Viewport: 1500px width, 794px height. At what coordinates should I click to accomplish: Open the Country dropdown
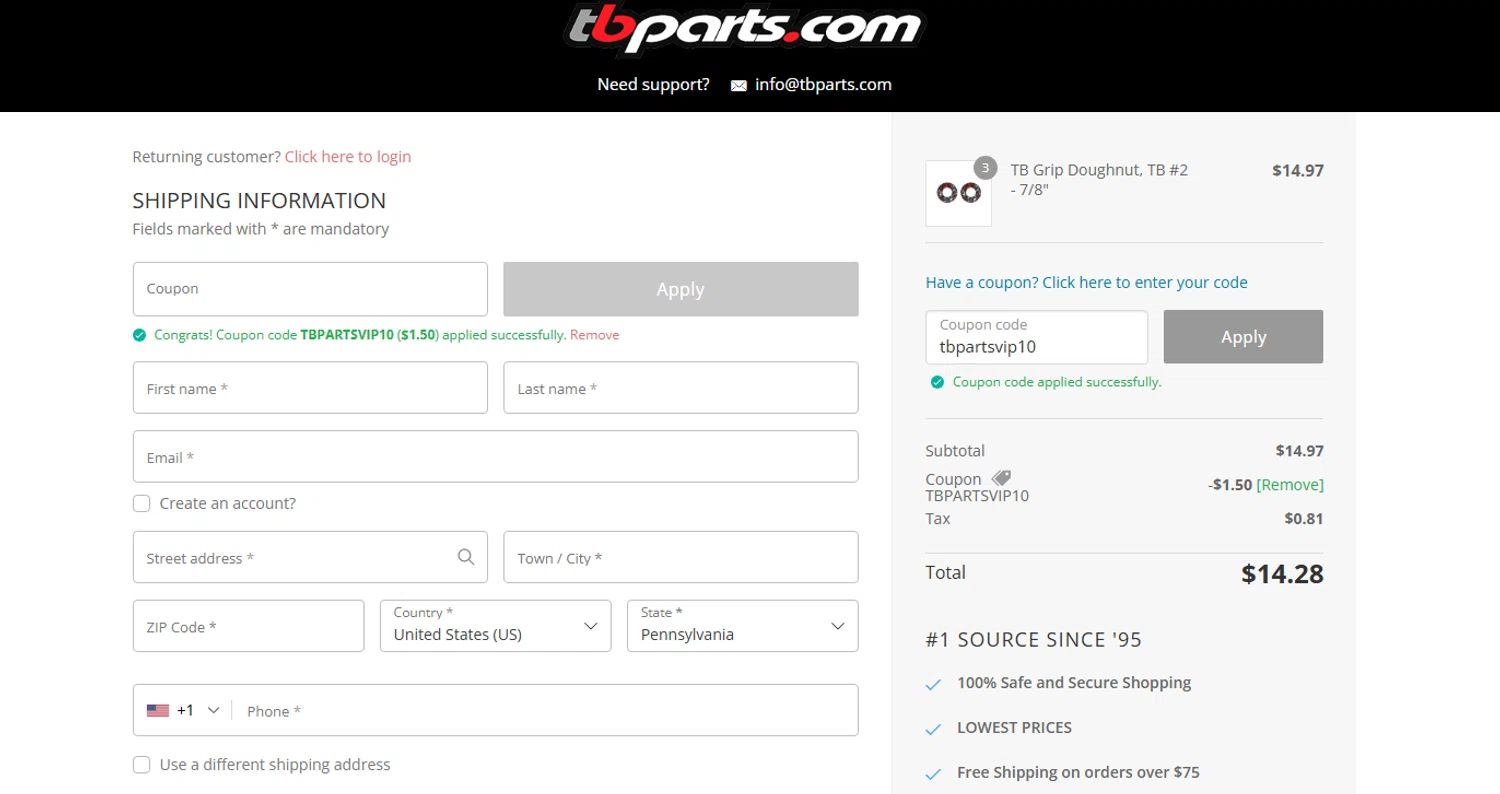tap(495, 626)
